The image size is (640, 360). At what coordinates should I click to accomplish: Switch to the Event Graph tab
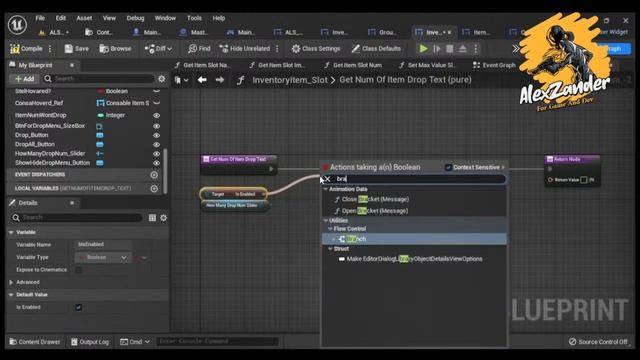point(494,65)
